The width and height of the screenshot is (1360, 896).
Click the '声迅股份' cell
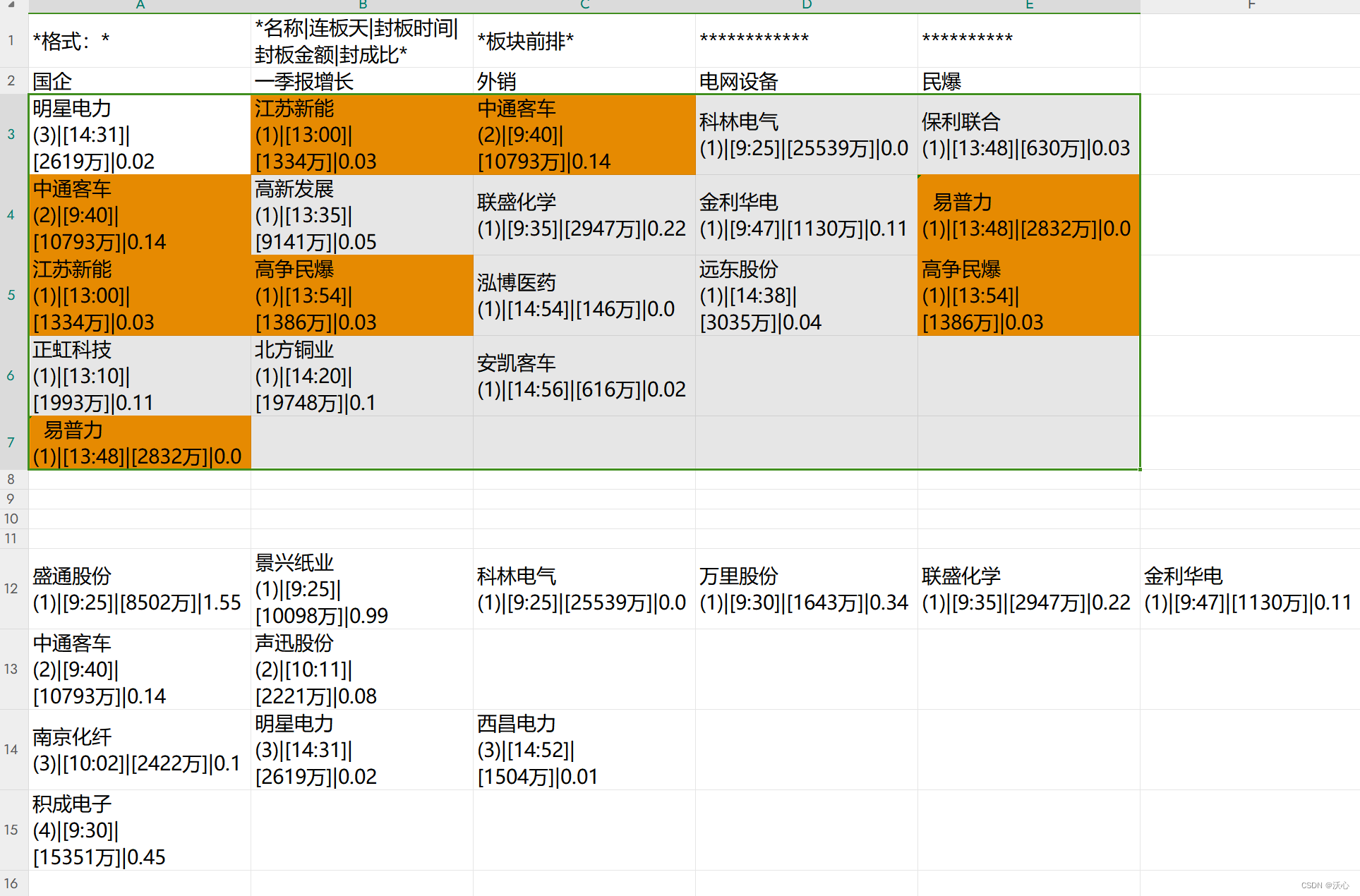(362, 670)
